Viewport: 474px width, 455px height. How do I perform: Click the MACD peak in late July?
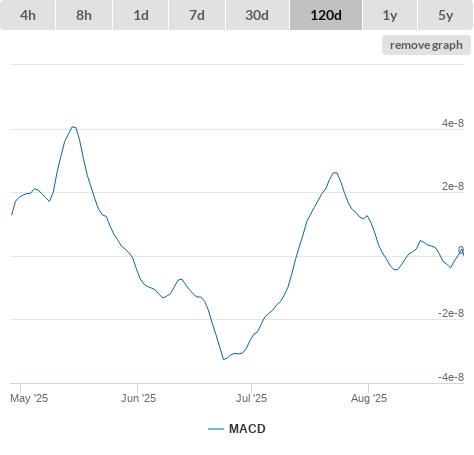pyautogui.click(x=335, y=172)
